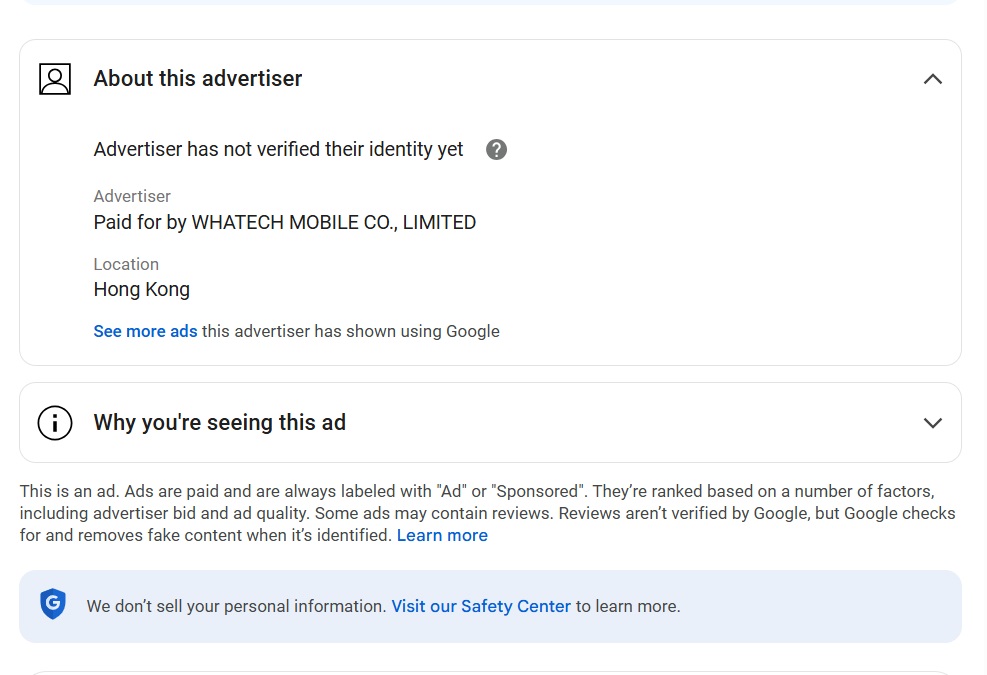
Task: Open the identity verification help question mark
Action: pos(496,149)
